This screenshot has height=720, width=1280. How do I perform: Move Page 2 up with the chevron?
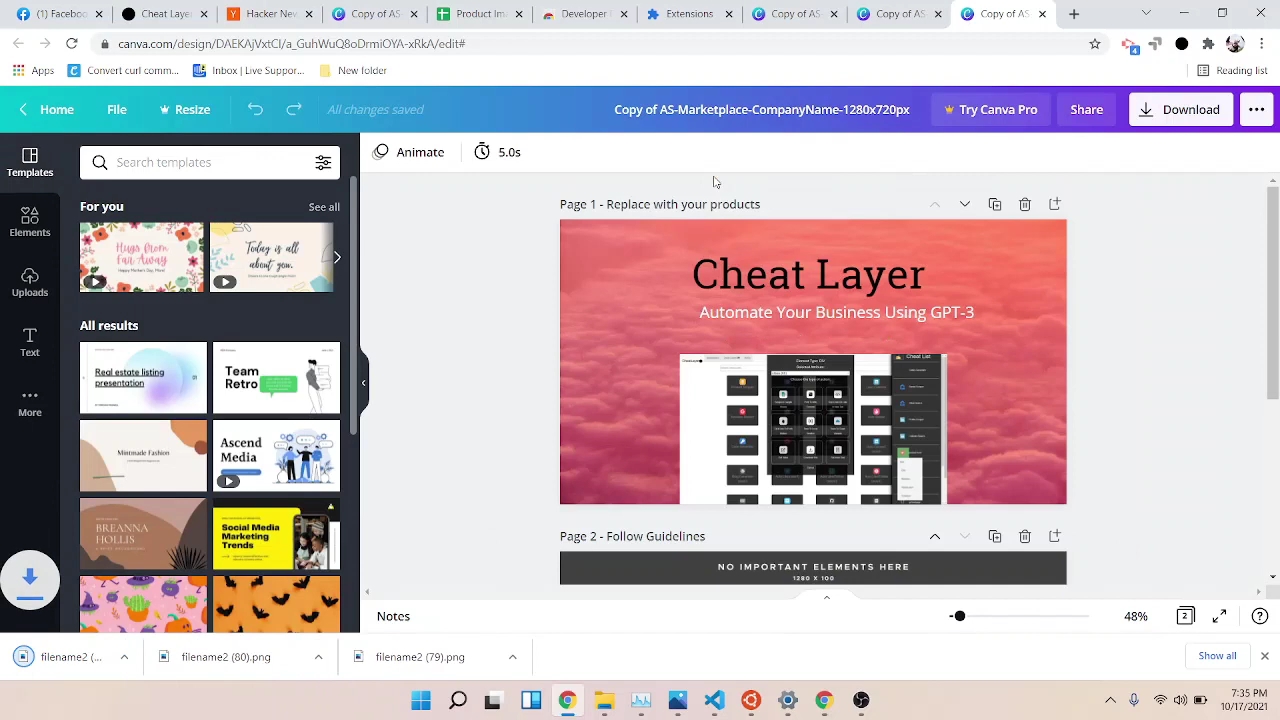[x=935, y=536]
